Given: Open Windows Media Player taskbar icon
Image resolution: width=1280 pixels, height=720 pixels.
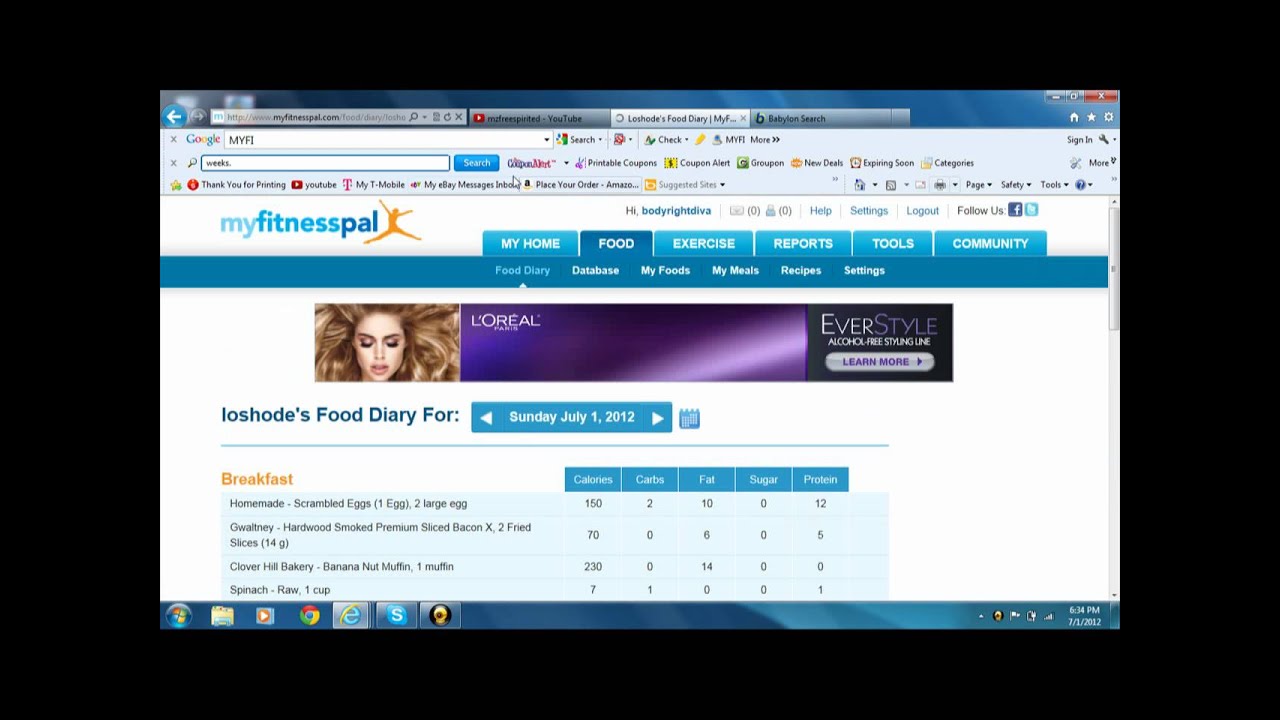Looking at the screenshot, I should tap(265, 616).
